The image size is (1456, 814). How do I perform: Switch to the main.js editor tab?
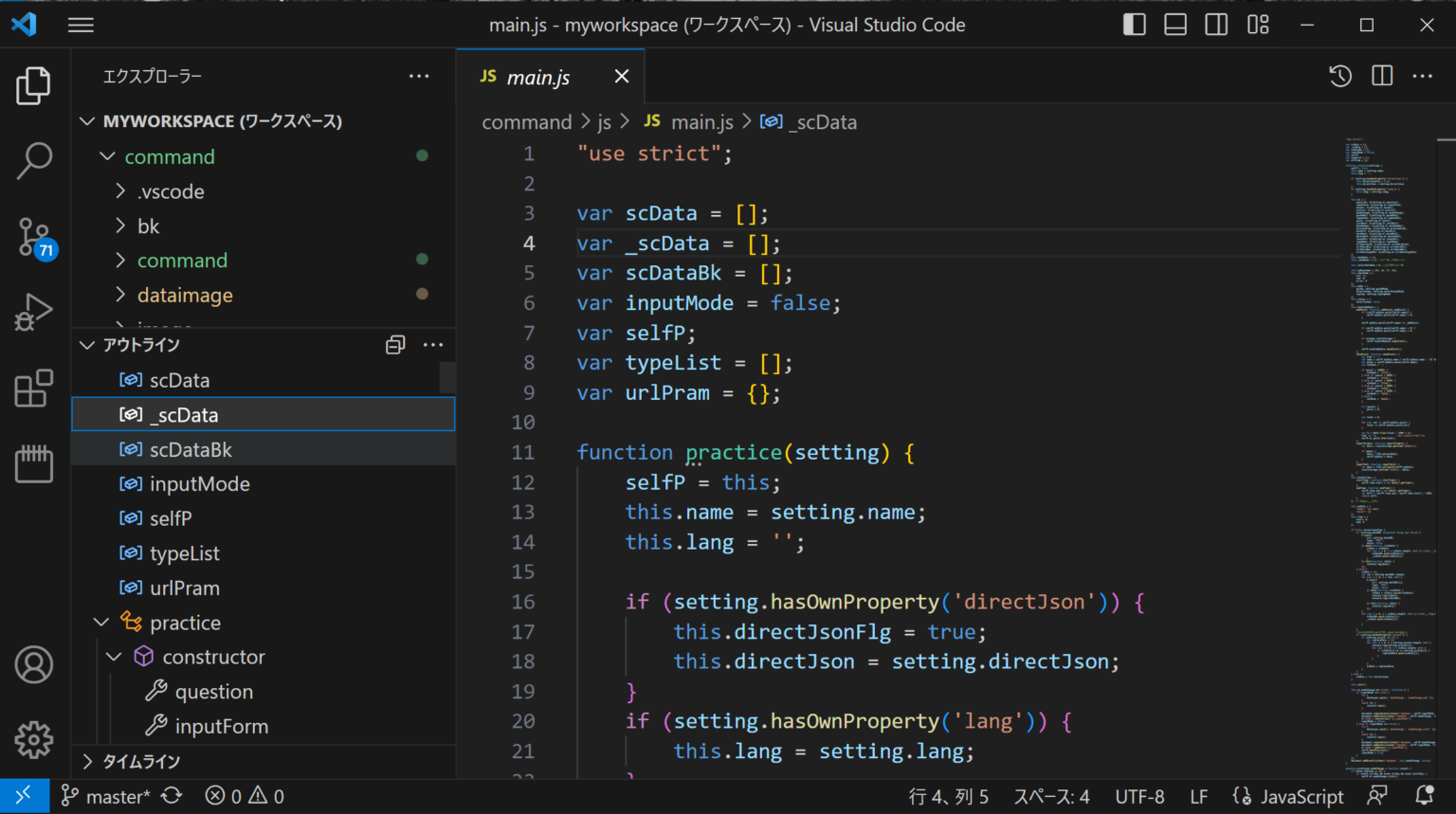537,76
